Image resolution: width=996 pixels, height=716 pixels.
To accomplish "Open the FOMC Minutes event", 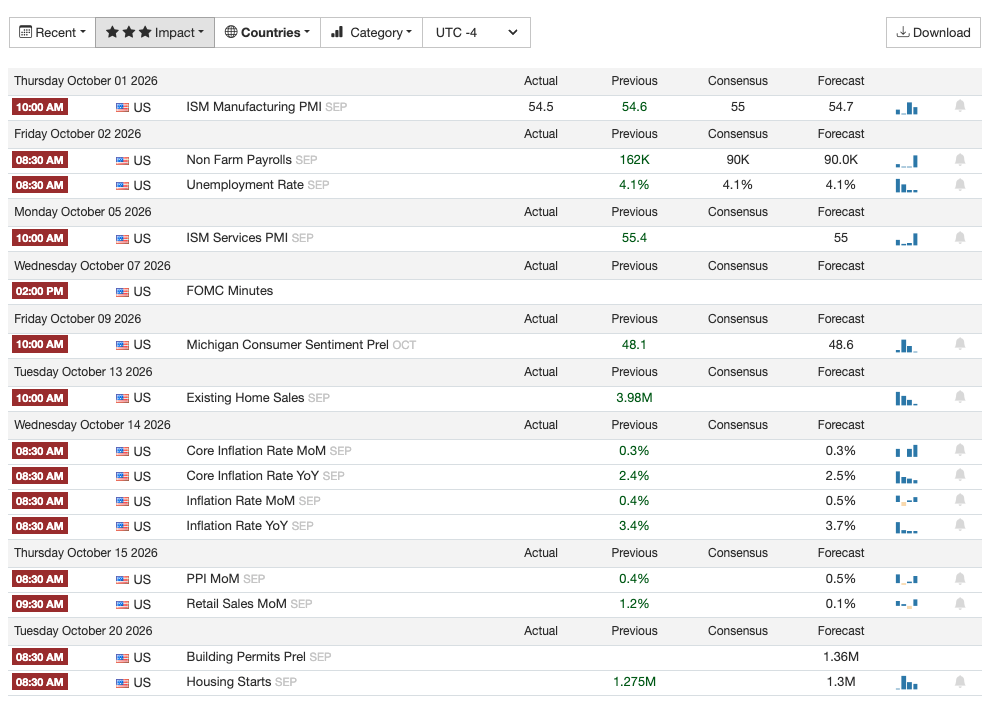I will coord(229,291).
